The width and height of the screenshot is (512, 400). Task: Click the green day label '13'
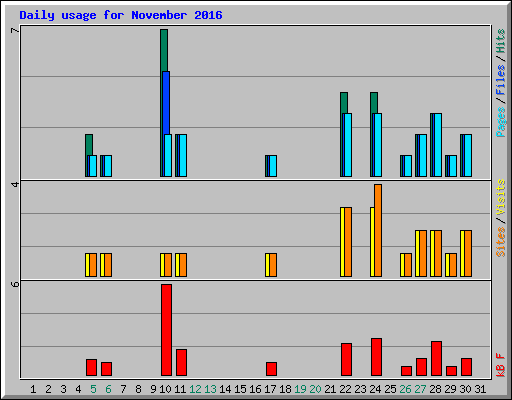[210, 389]
